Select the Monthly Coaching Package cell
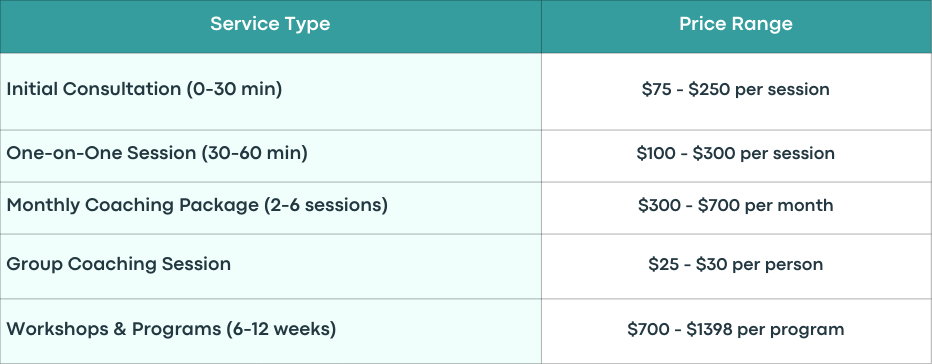 [270, 208]
